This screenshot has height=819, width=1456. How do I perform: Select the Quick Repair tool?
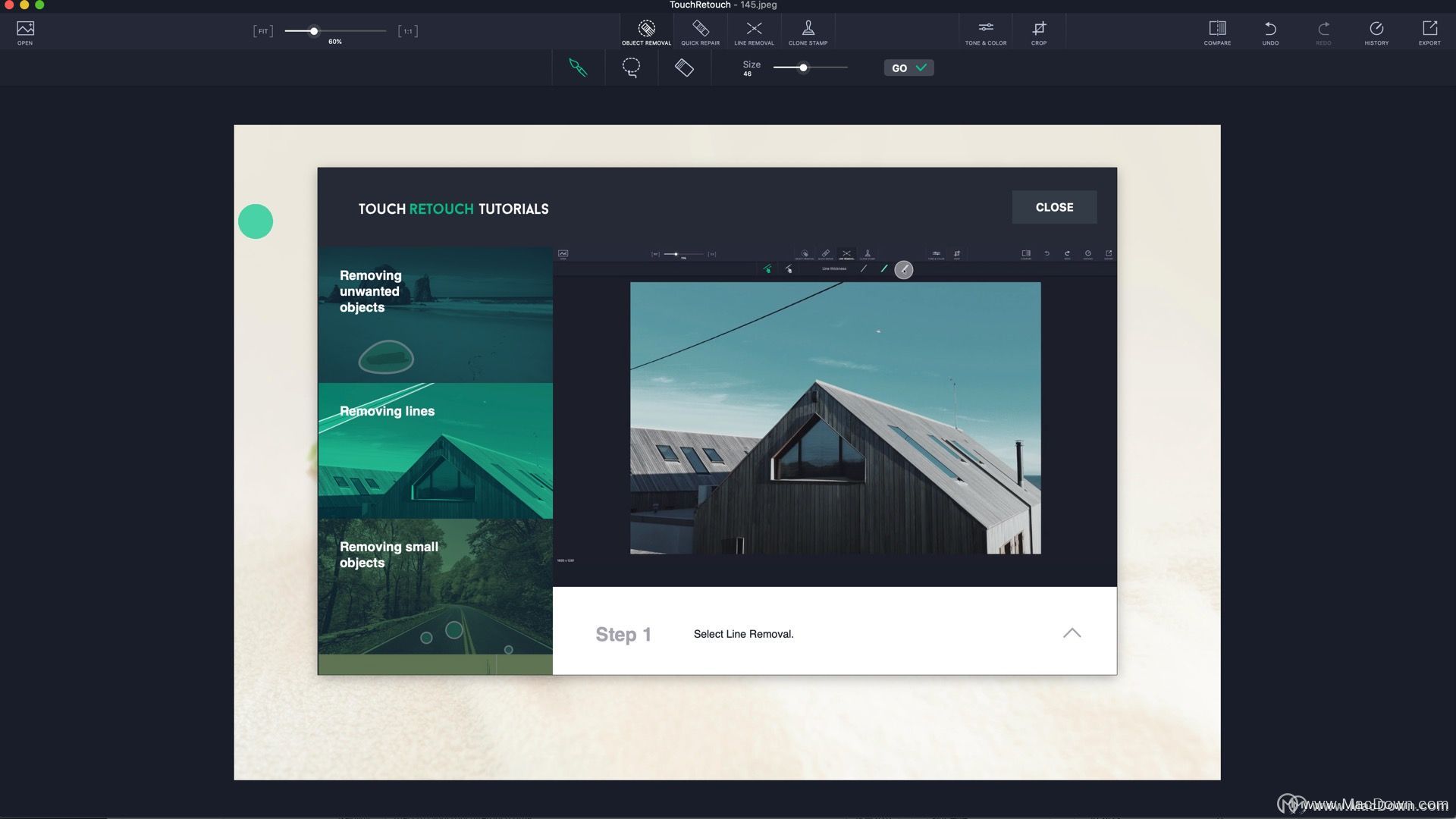(700, 30)
